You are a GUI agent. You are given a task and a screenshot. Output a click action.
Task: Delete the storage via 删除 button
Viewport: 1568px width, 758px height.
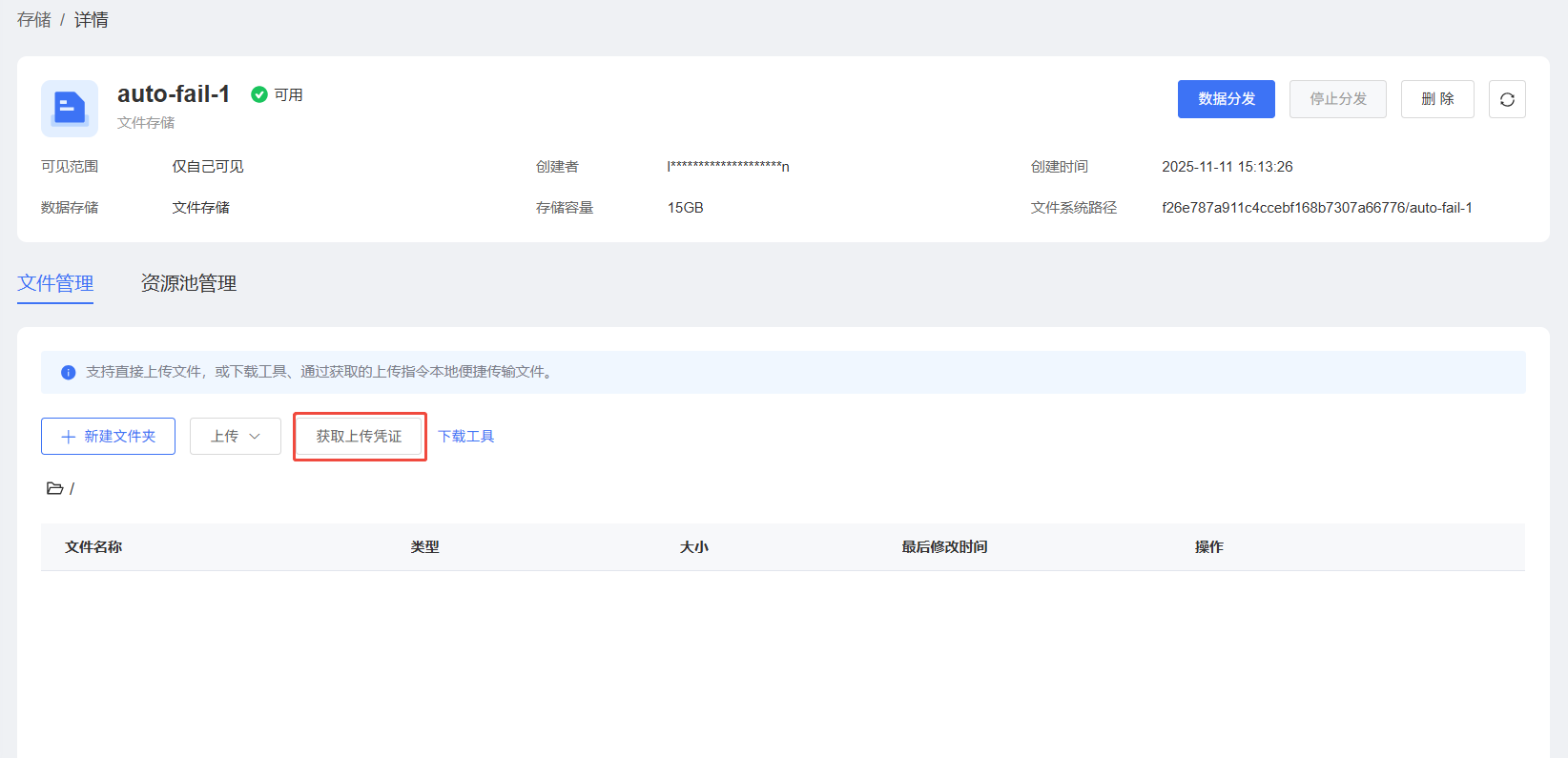1436,99
